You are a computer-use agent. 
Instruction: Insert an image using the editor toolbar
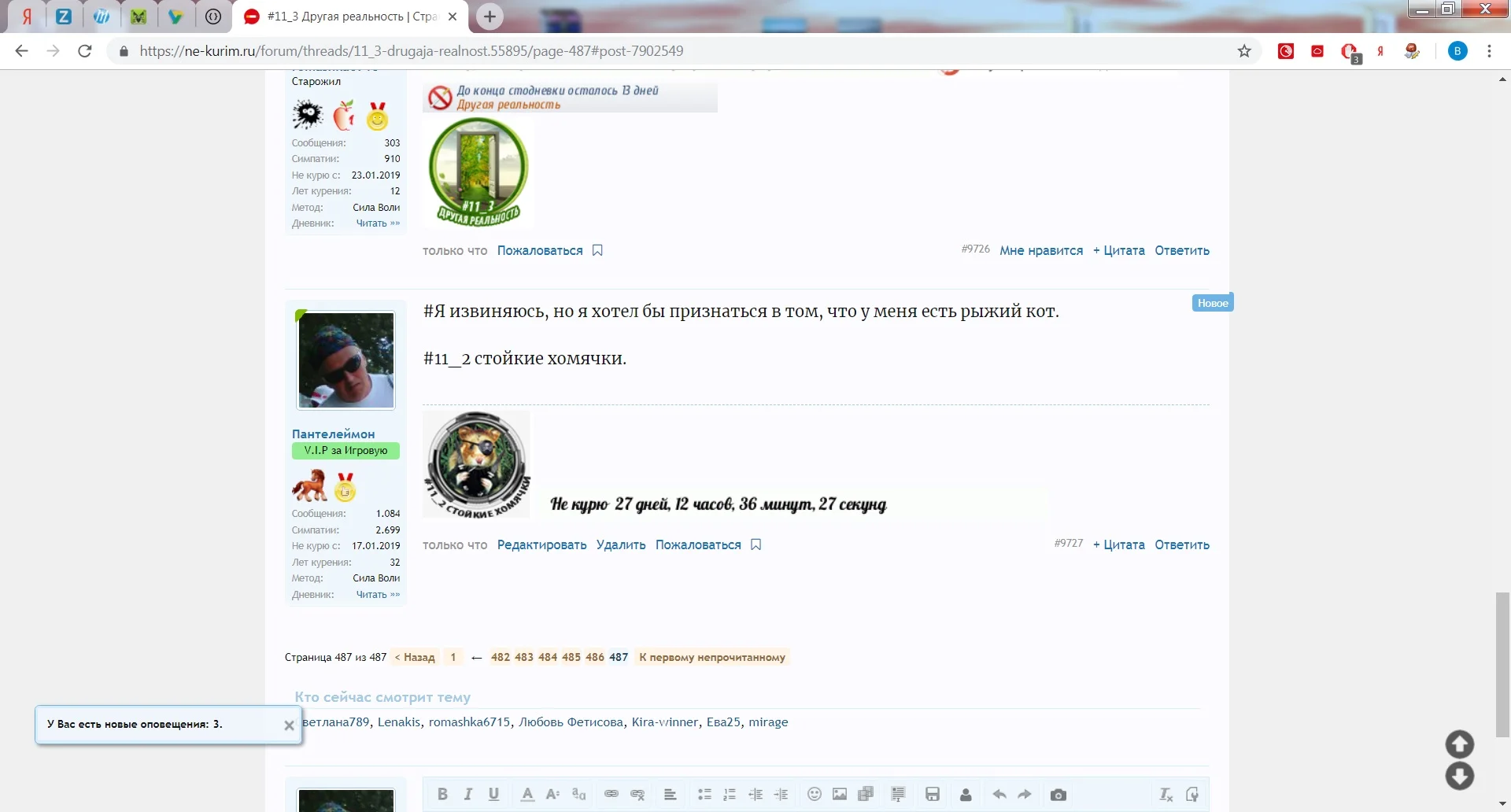click(x=840, y=794)
